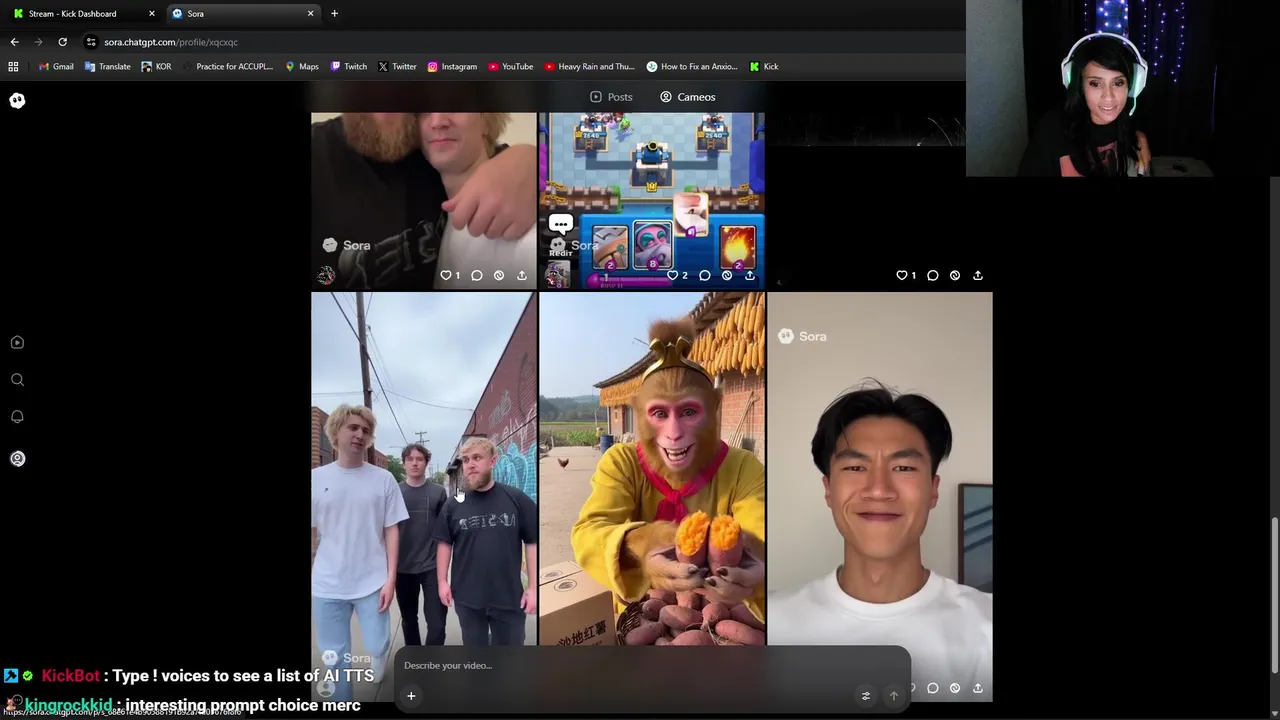Open the notifications bell in Sora sidebar
The width and height of the screenshot is (1280, 720).
pyautogui.click(x=17, y=417)
